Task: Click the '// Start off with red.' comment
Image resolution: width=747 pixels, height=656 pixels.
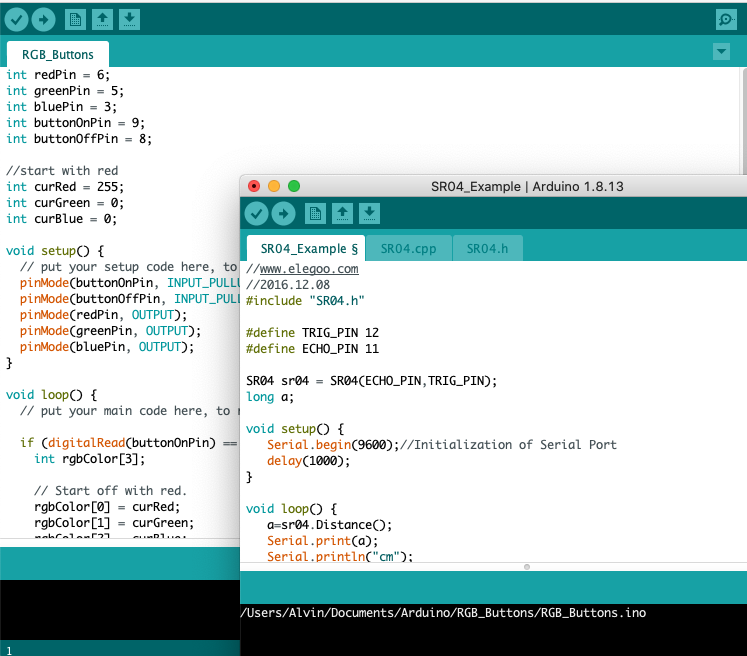Action: pyautogui.click(x=110, y=491)
